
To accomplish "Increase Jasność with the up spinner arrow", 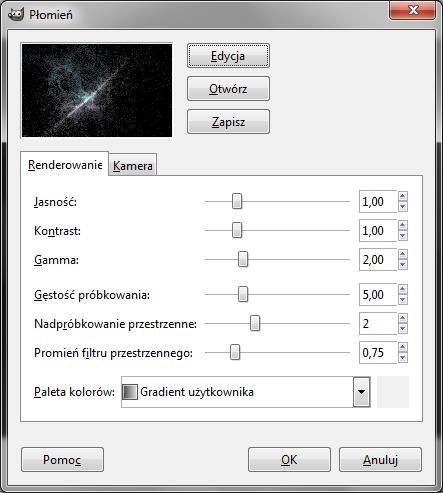I will [x=403, y=196].
